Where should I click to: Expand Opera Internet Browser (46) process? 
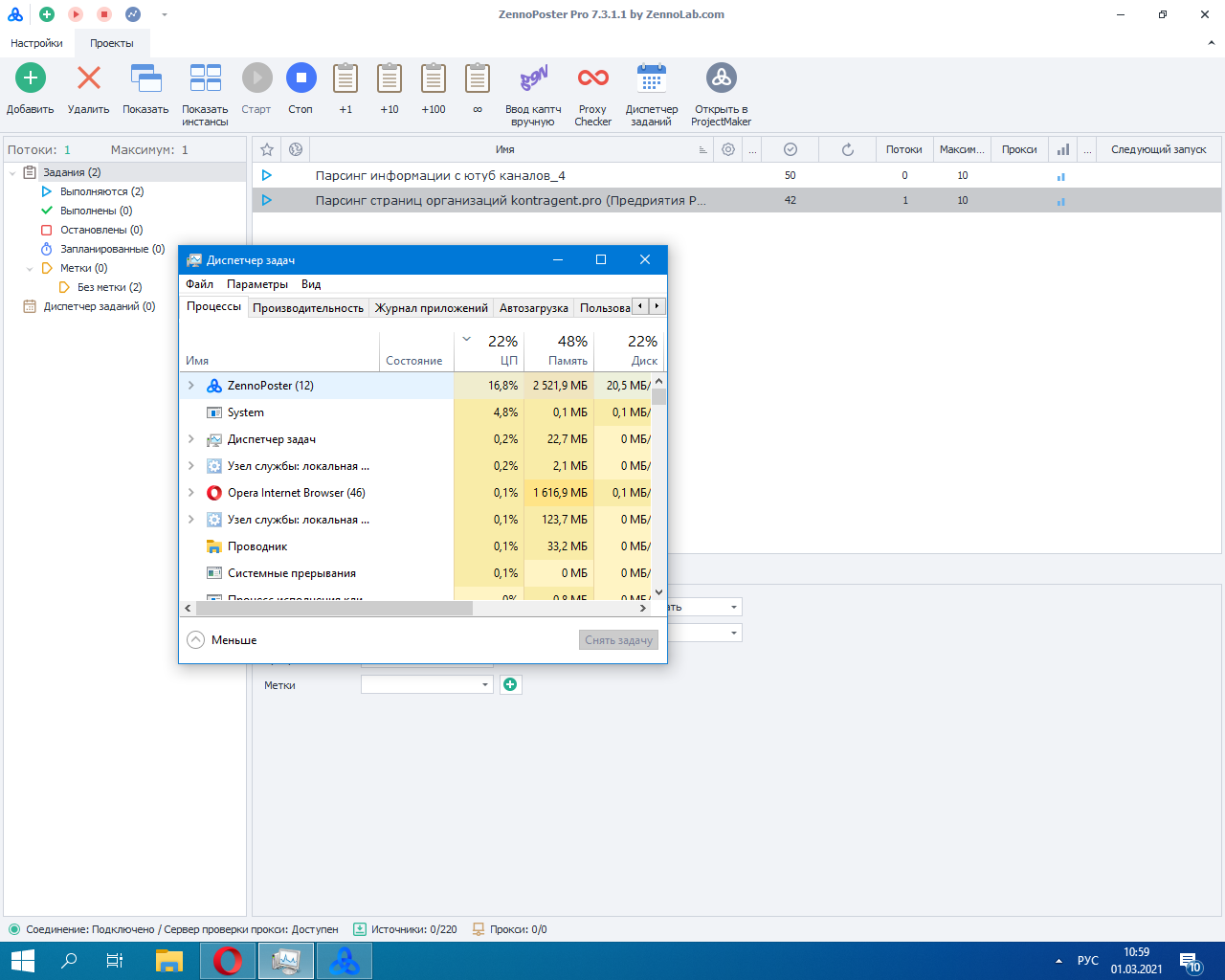tap(191, 493)
